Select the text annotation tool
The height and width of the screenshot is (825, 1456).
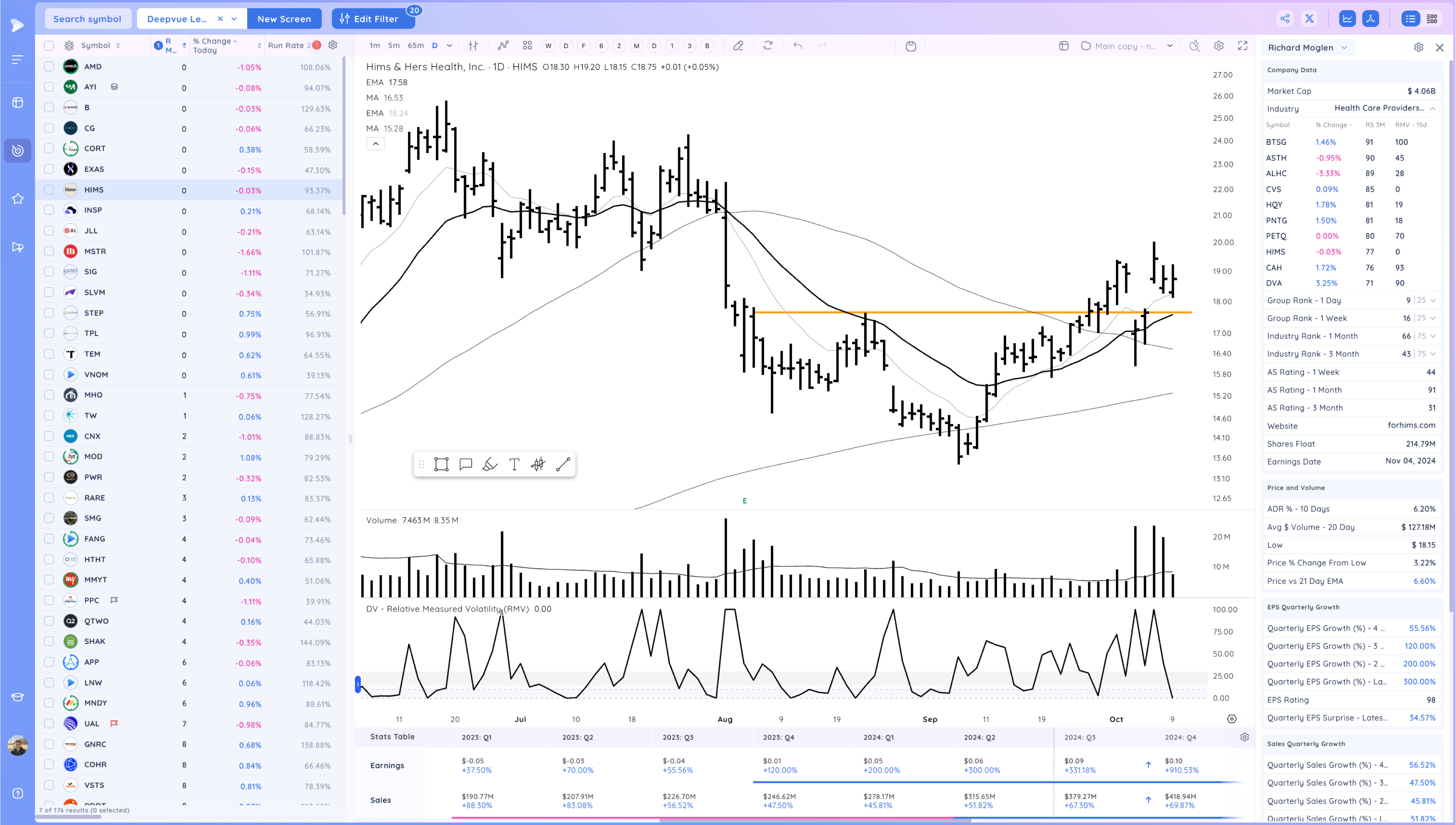pyautogui.click(x=514, y=465)
